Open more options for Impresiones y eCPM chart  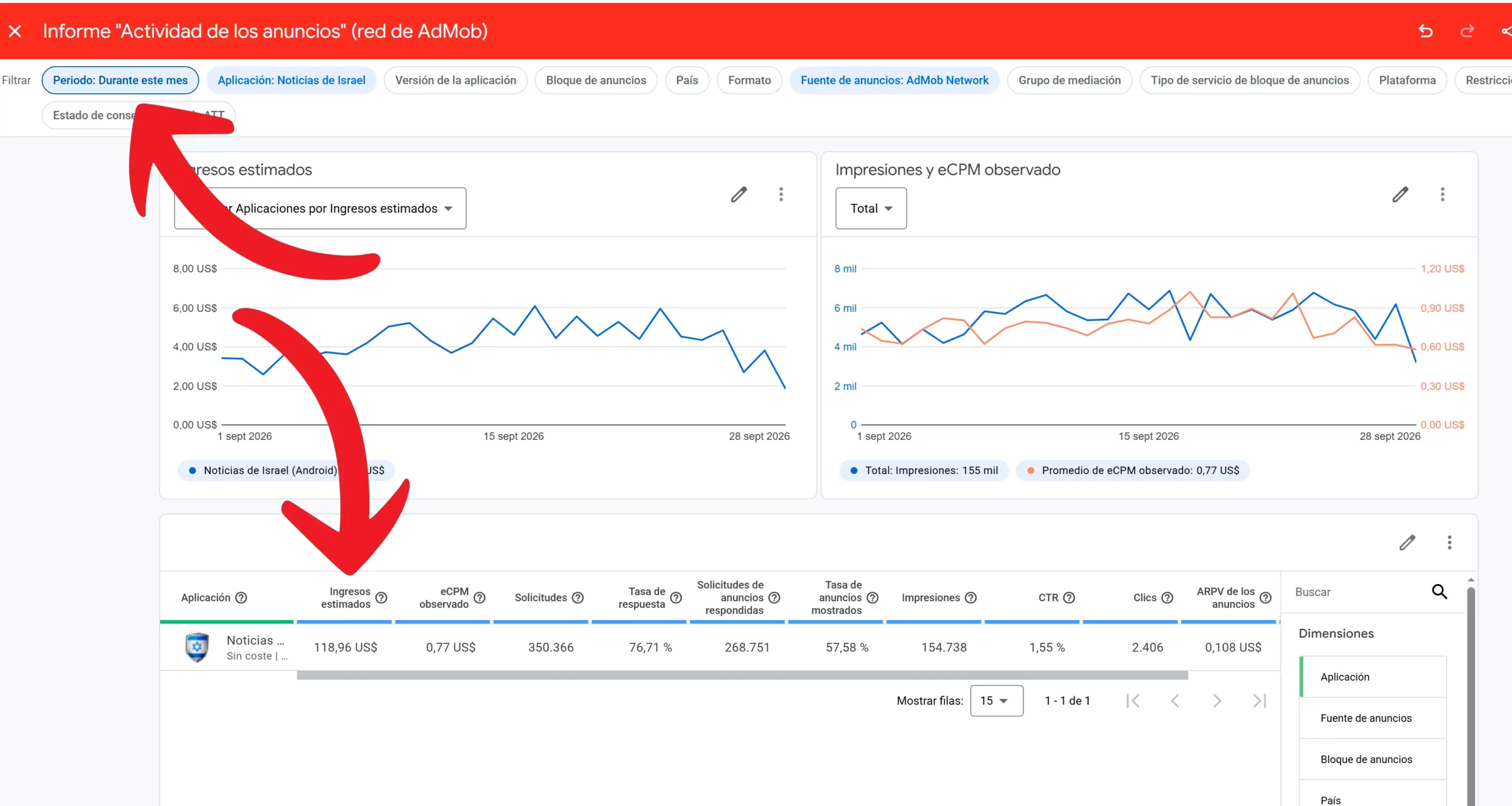[x=1442, y=195]
